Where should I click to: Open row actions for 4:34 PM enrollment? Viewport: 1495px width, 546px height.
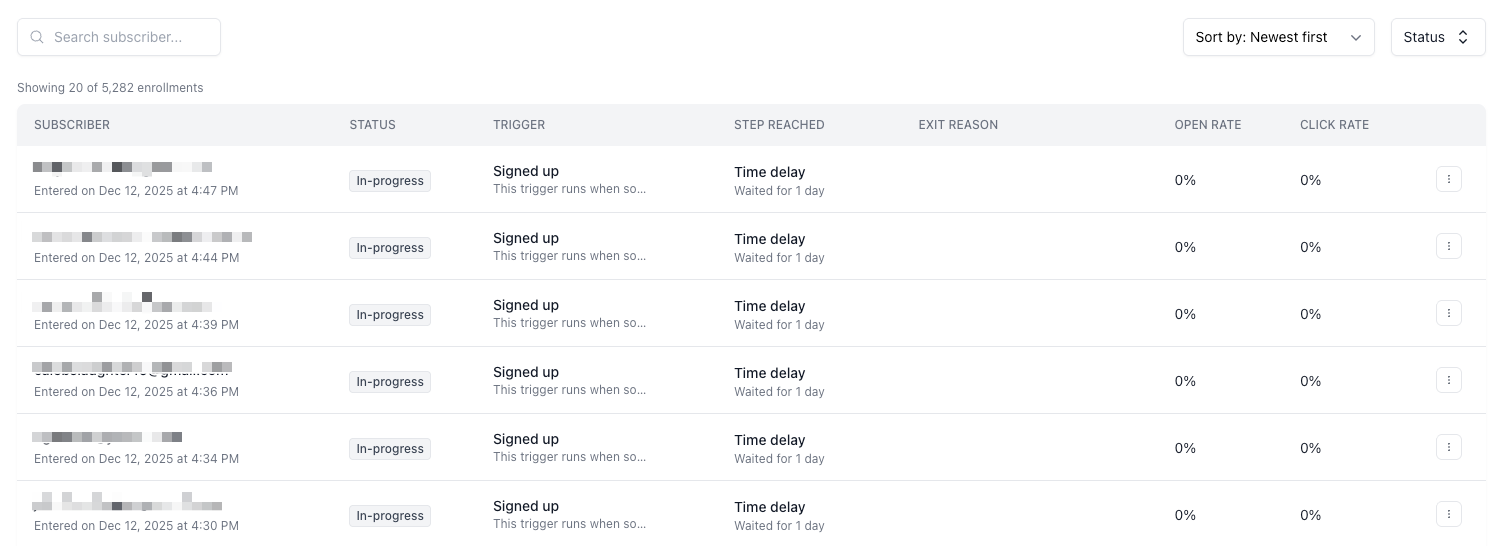point(1448,448)
